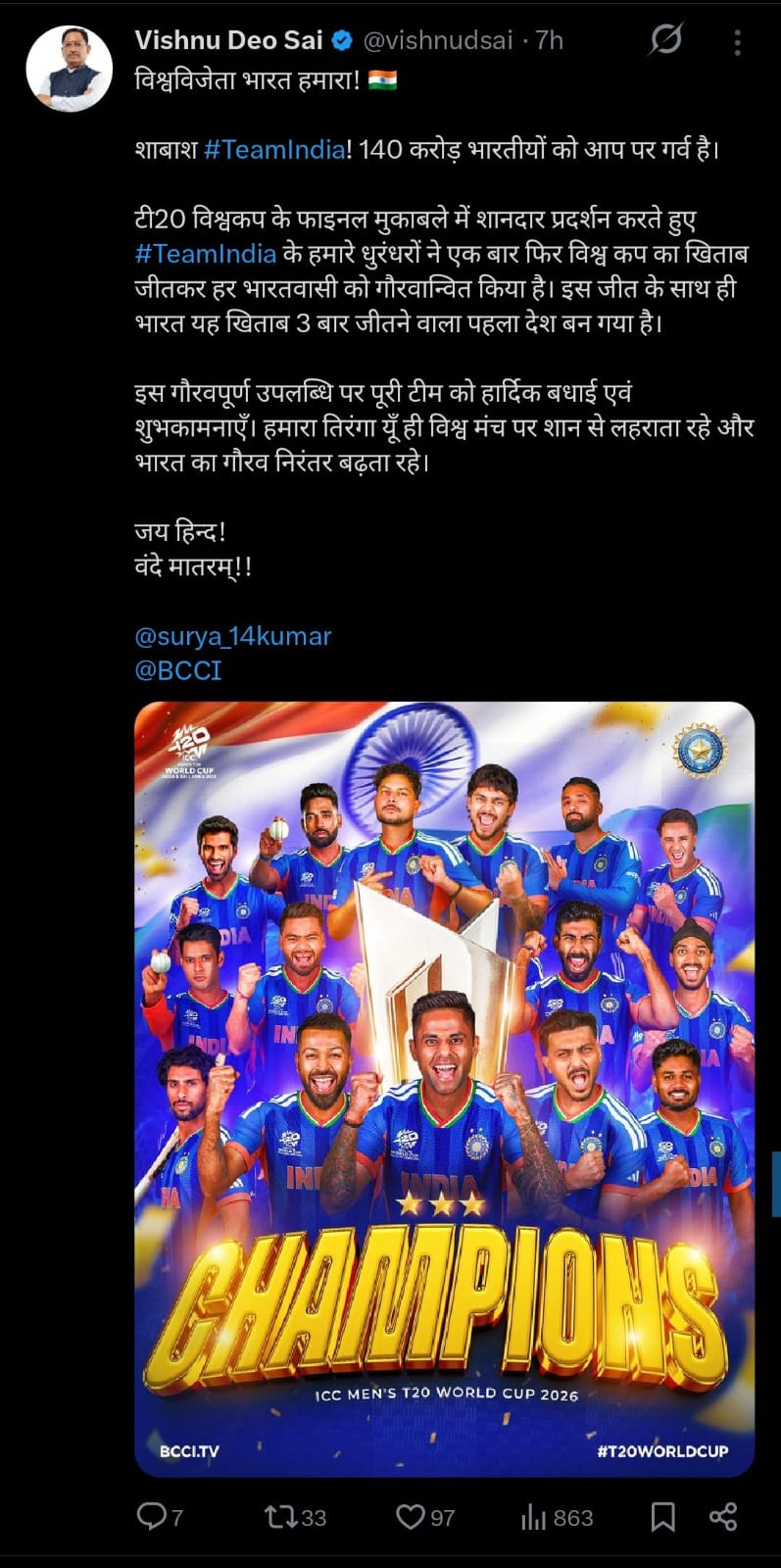The image size is (781, 1568).
Task: Open the reply comment icon
Action: 152,1517
